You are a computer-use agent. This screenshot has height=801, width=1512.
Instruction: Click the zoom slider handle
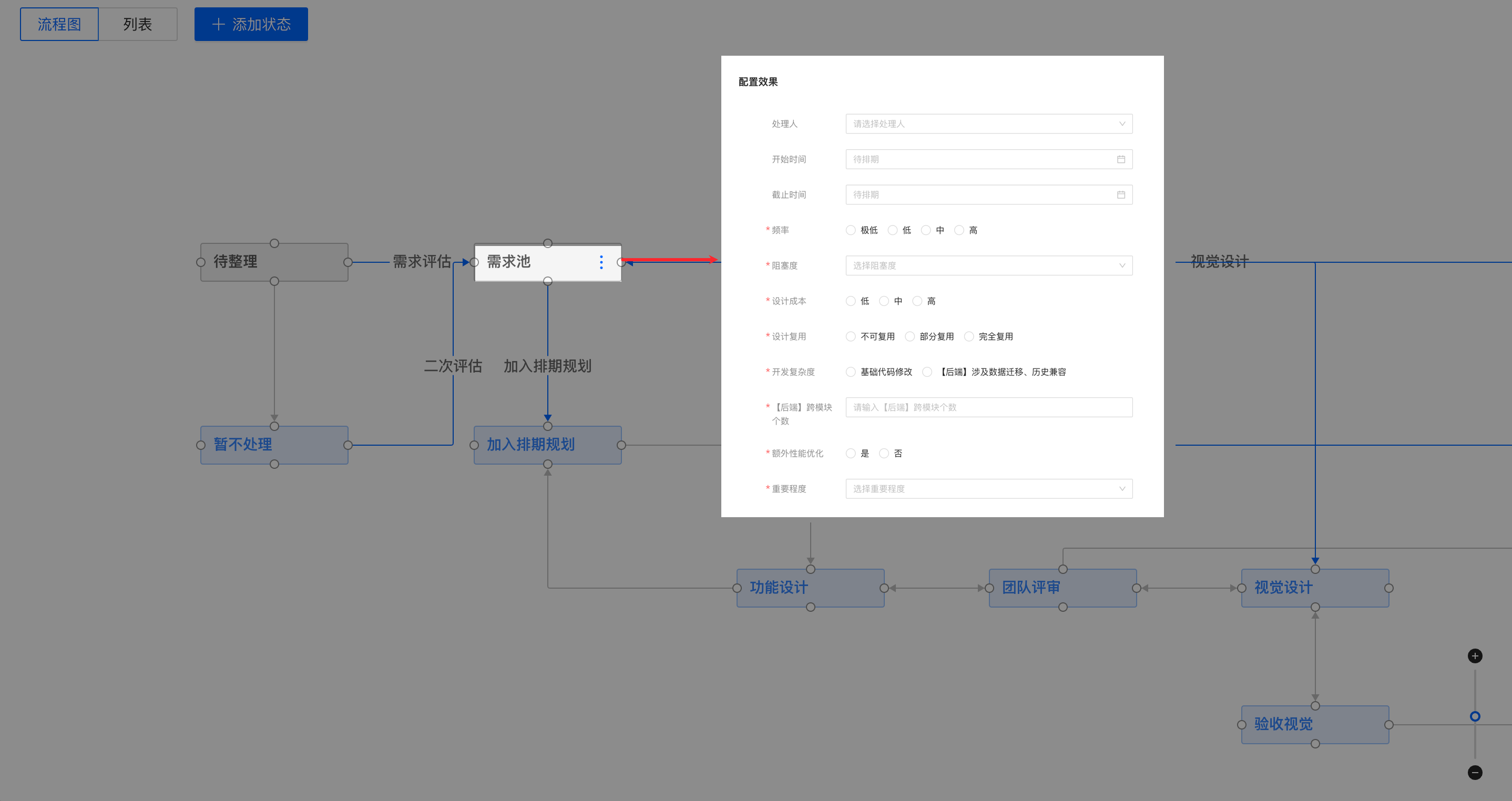point(1475,716)
